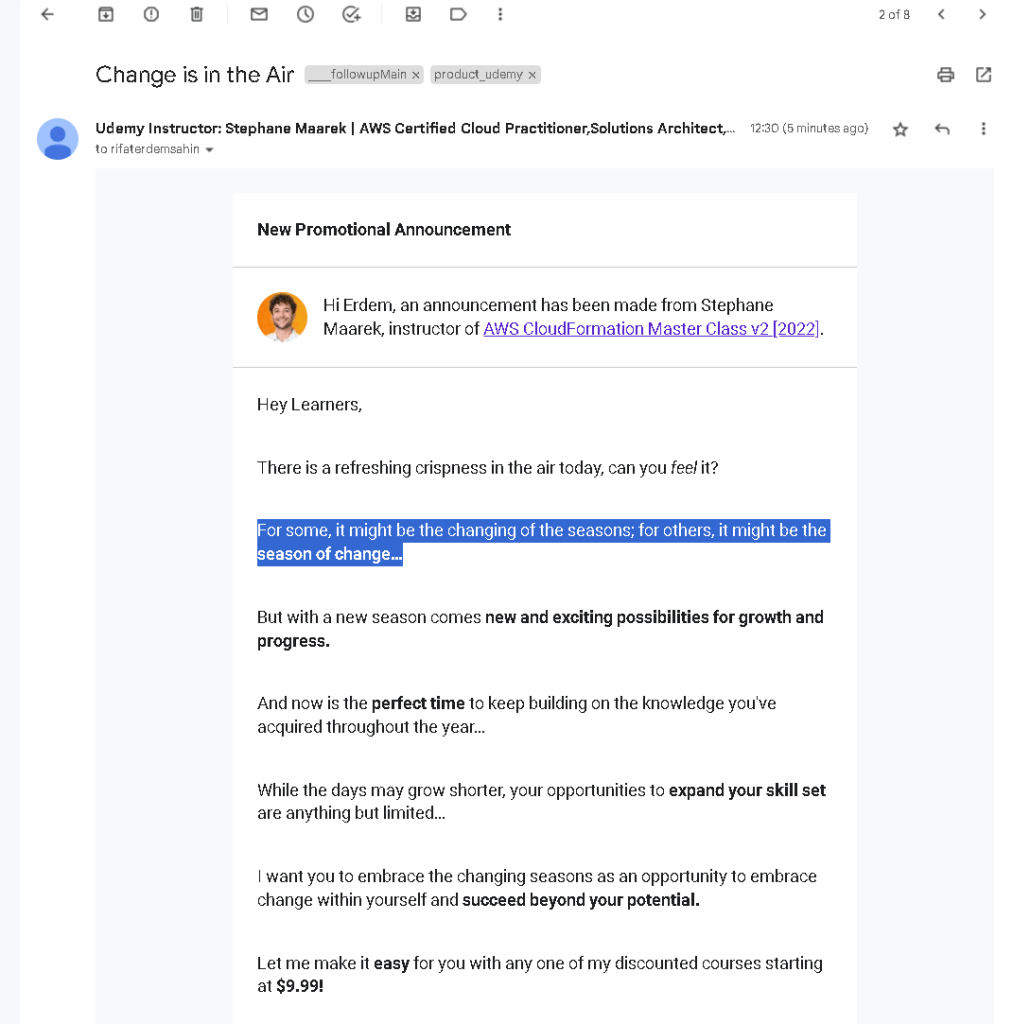
Task: Mark email as unread
Action: 259,14
